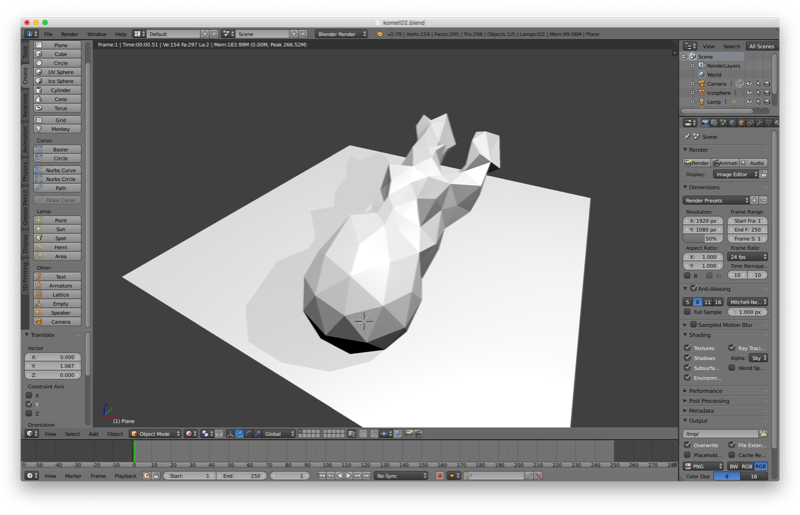The image size is (800, 515).
Task: Open the Render menu in the top bar
Action: point(69,34)
